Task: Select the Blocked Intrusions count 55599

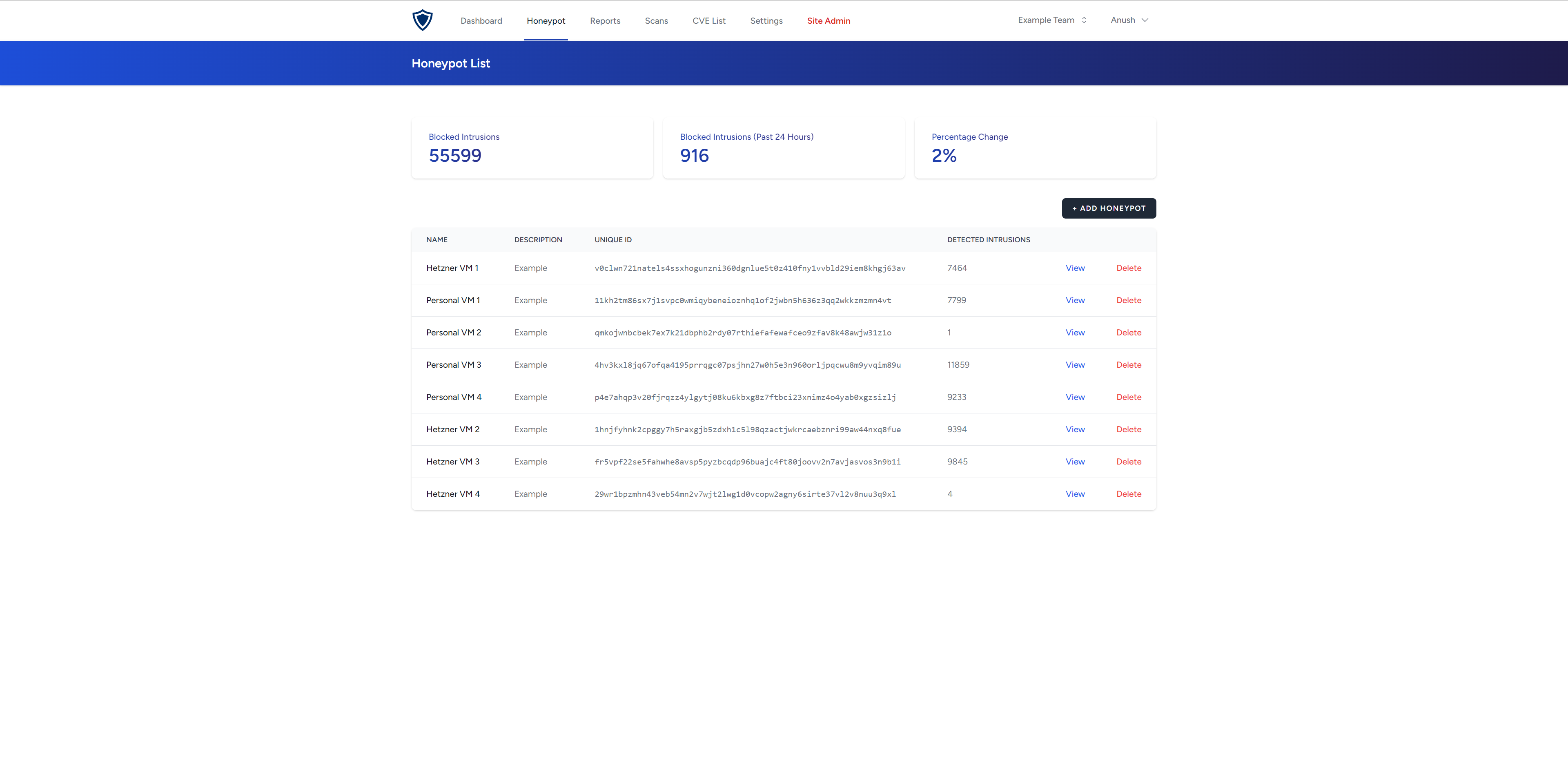Action: pos(455,156)
